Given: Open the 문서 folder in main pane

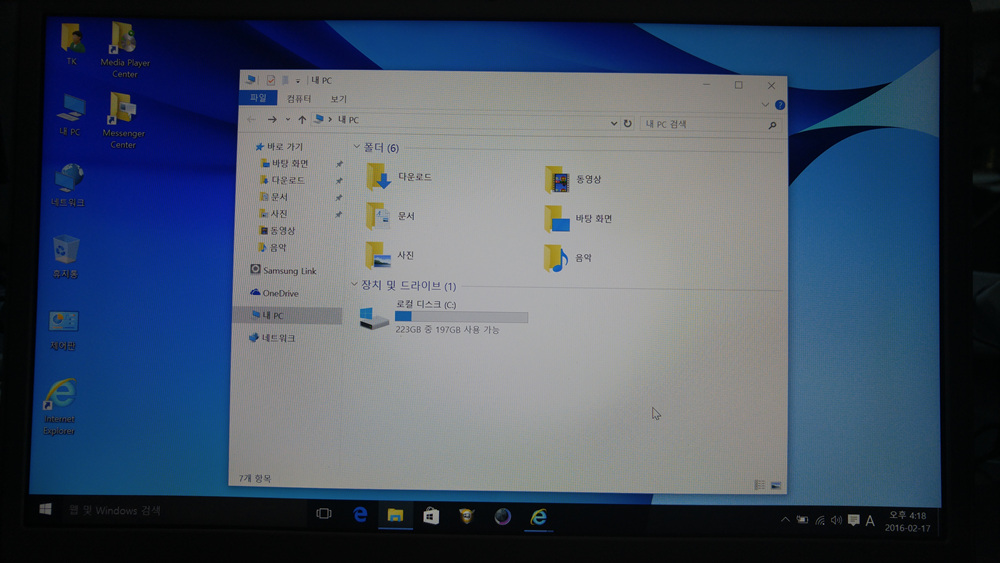Looking at the screenshot, I should click(x=390, y=216).
